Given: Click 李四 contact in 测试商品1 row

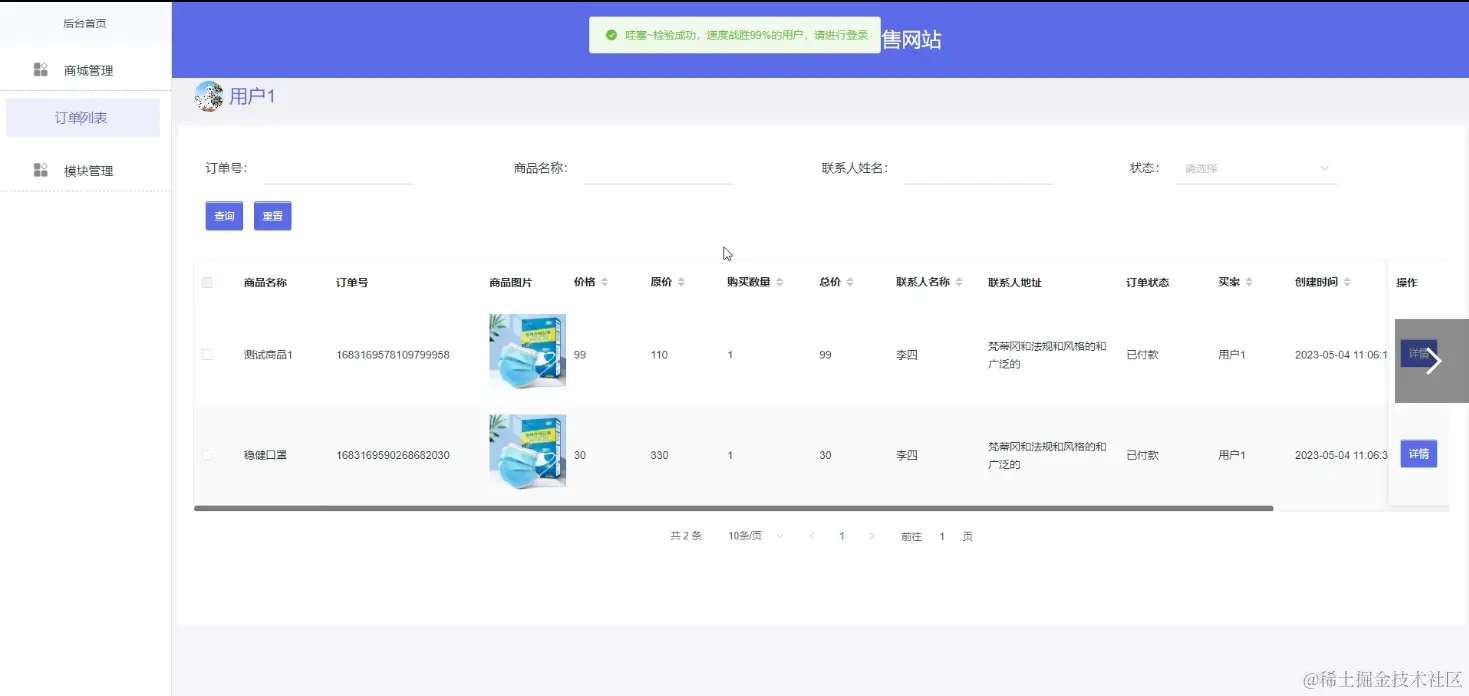Looking at the screenshot, I should click(x=906, y=355).
